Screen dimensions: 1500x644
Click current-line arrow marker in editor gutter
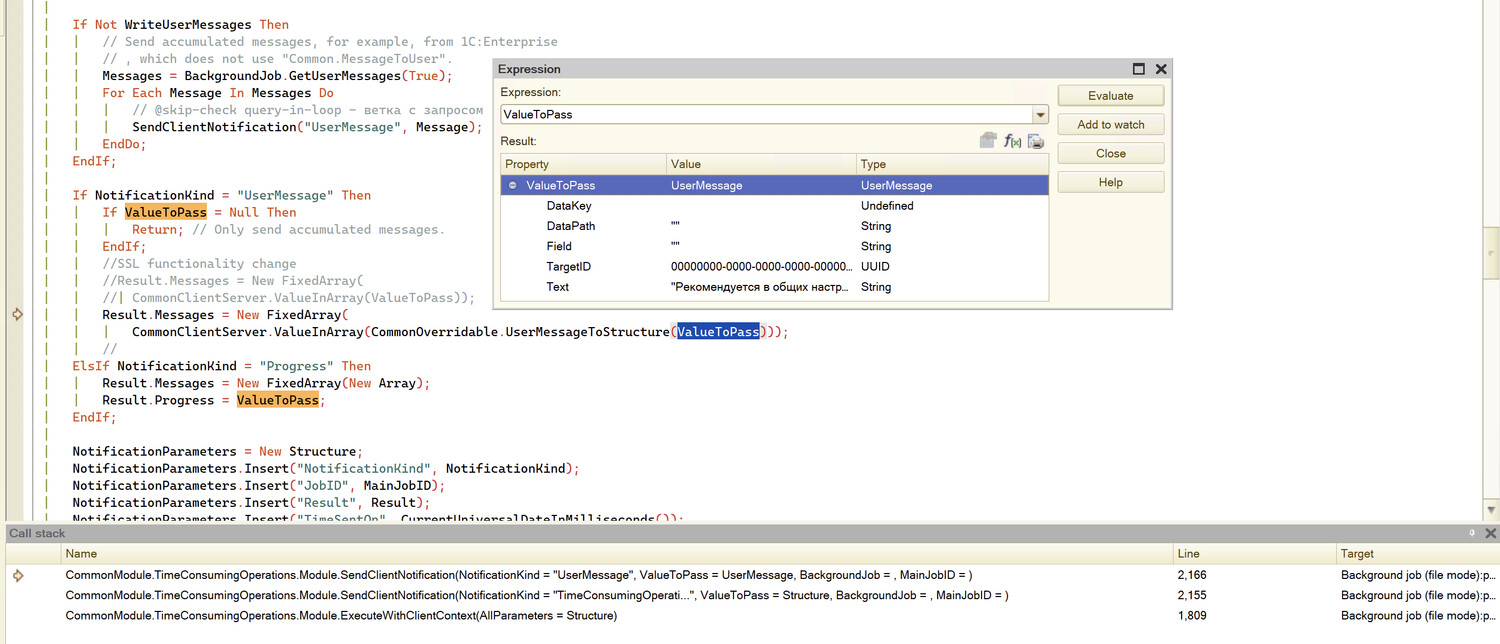[x=17, y=315]
